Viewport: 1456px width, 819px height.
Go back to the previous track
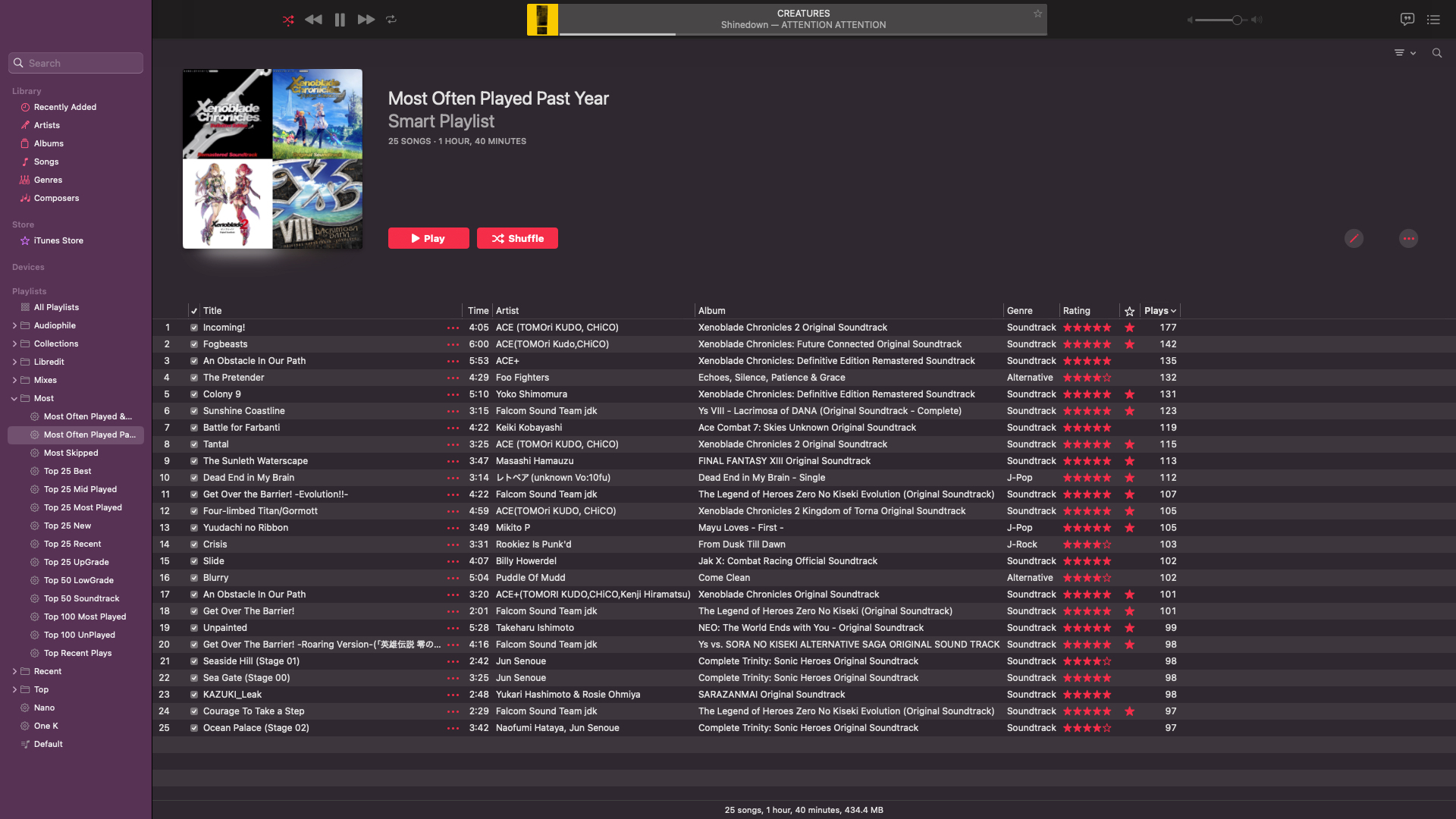coord(313,20)
